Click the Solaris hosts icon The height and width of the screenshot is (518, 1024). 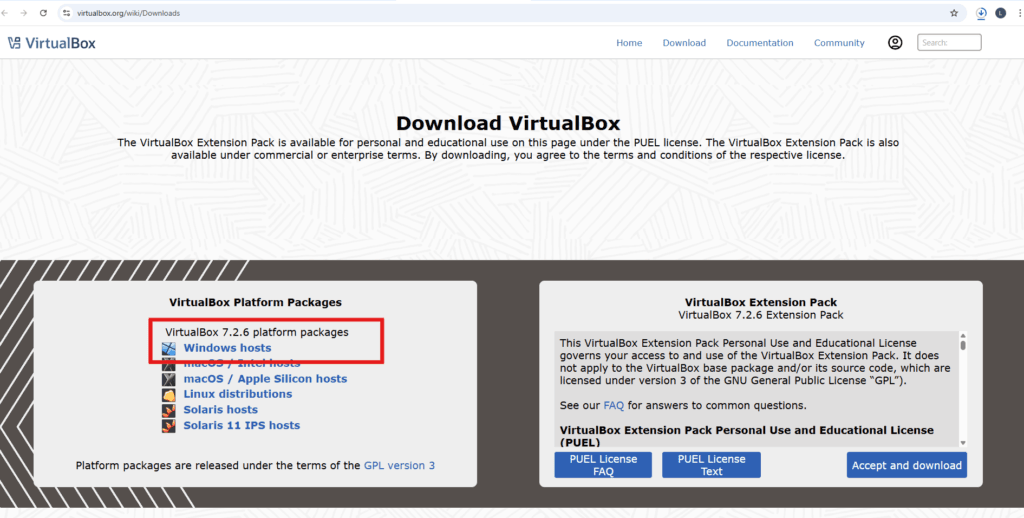(x=168, y=410)
